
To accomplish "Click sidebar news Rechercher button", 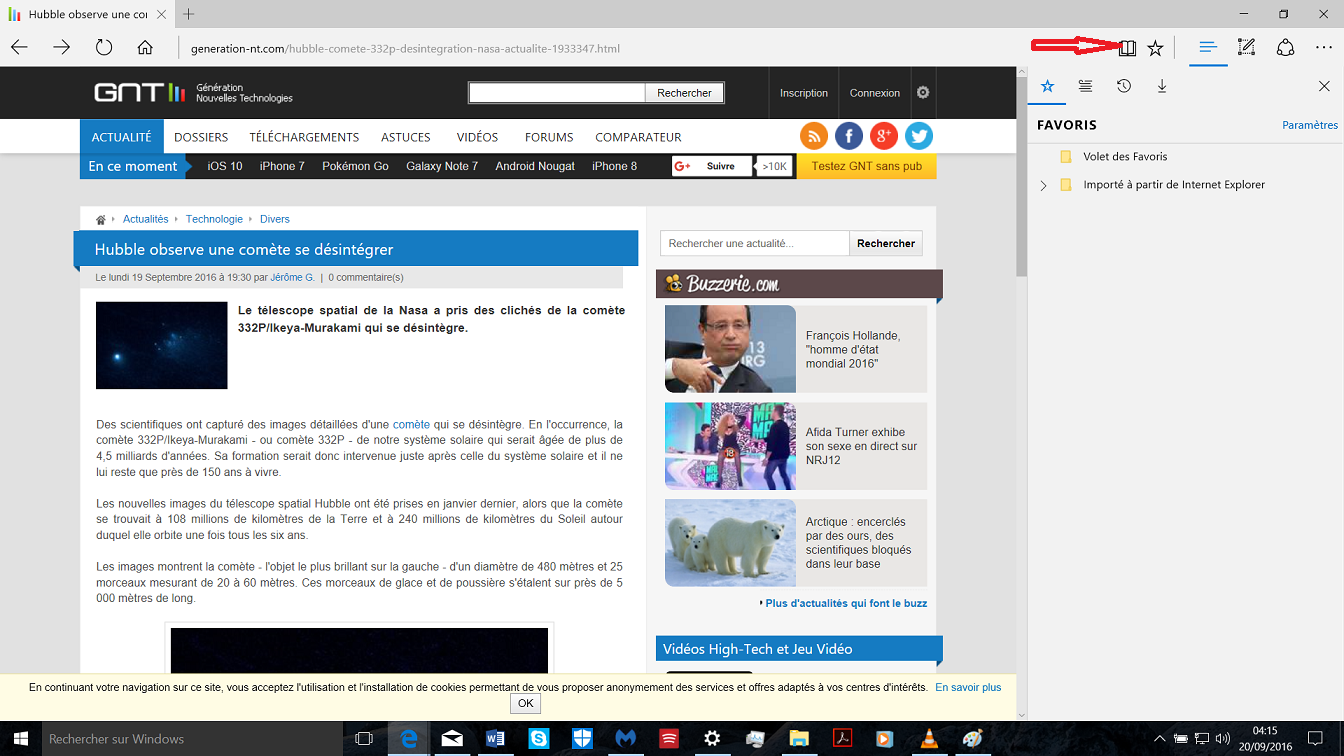I will point(886,243).
